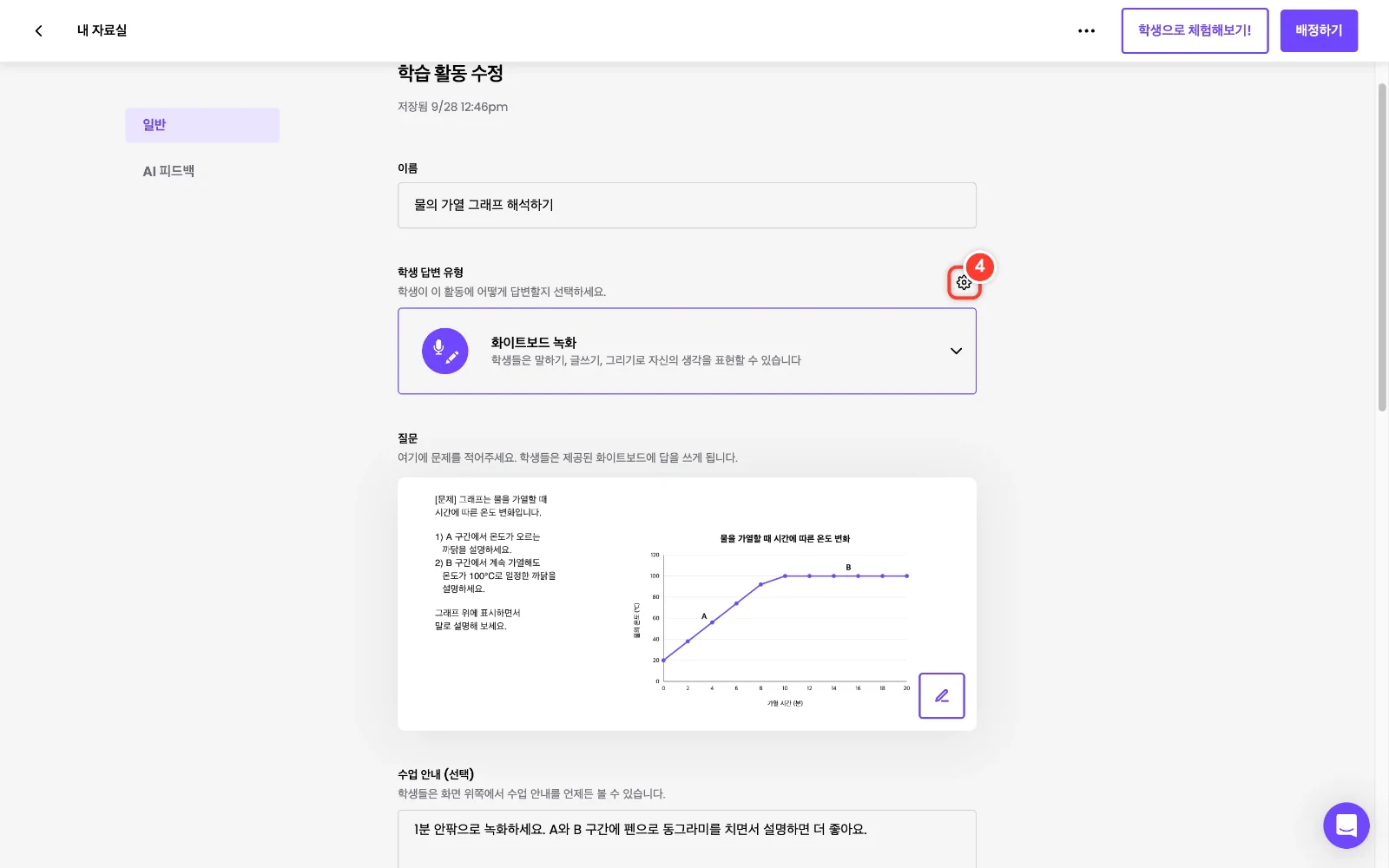Click the 내 자료실 link
This screenshot has height=868, width=1389.
[x=102, y=30]
